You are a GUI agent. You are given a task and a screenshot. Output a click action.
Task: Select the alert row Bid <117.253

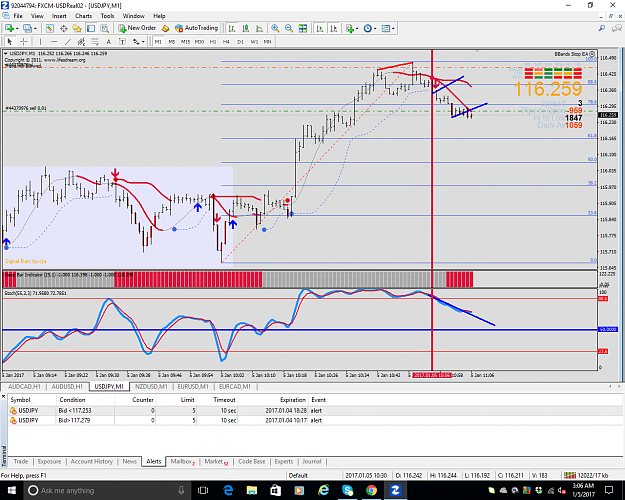[x=315, y=411]
